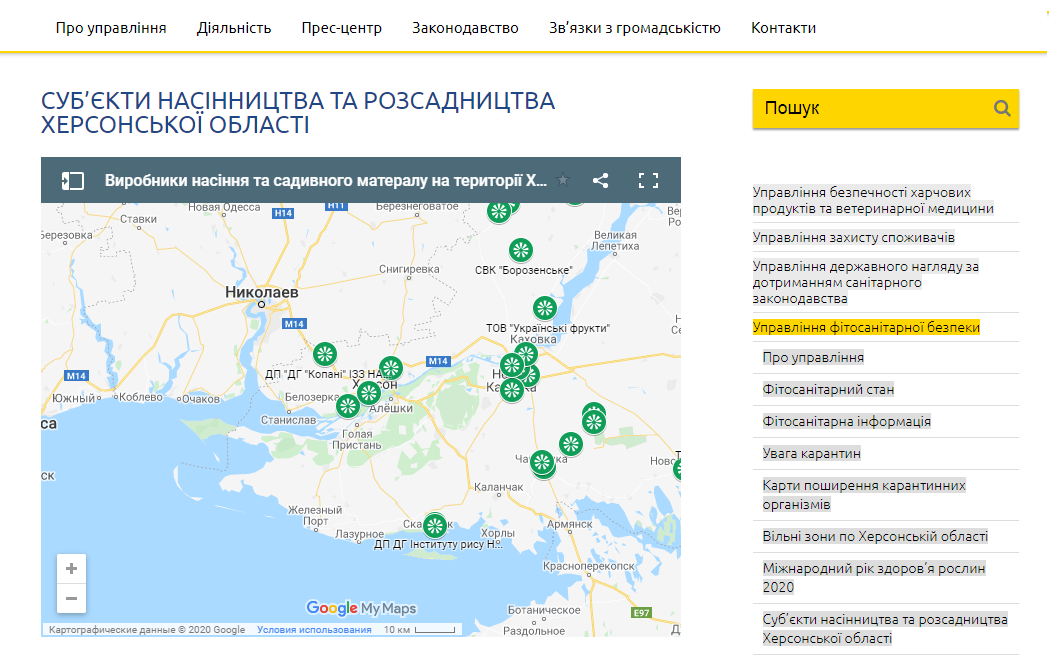Expand the Діяльність menu

(233, 28)
